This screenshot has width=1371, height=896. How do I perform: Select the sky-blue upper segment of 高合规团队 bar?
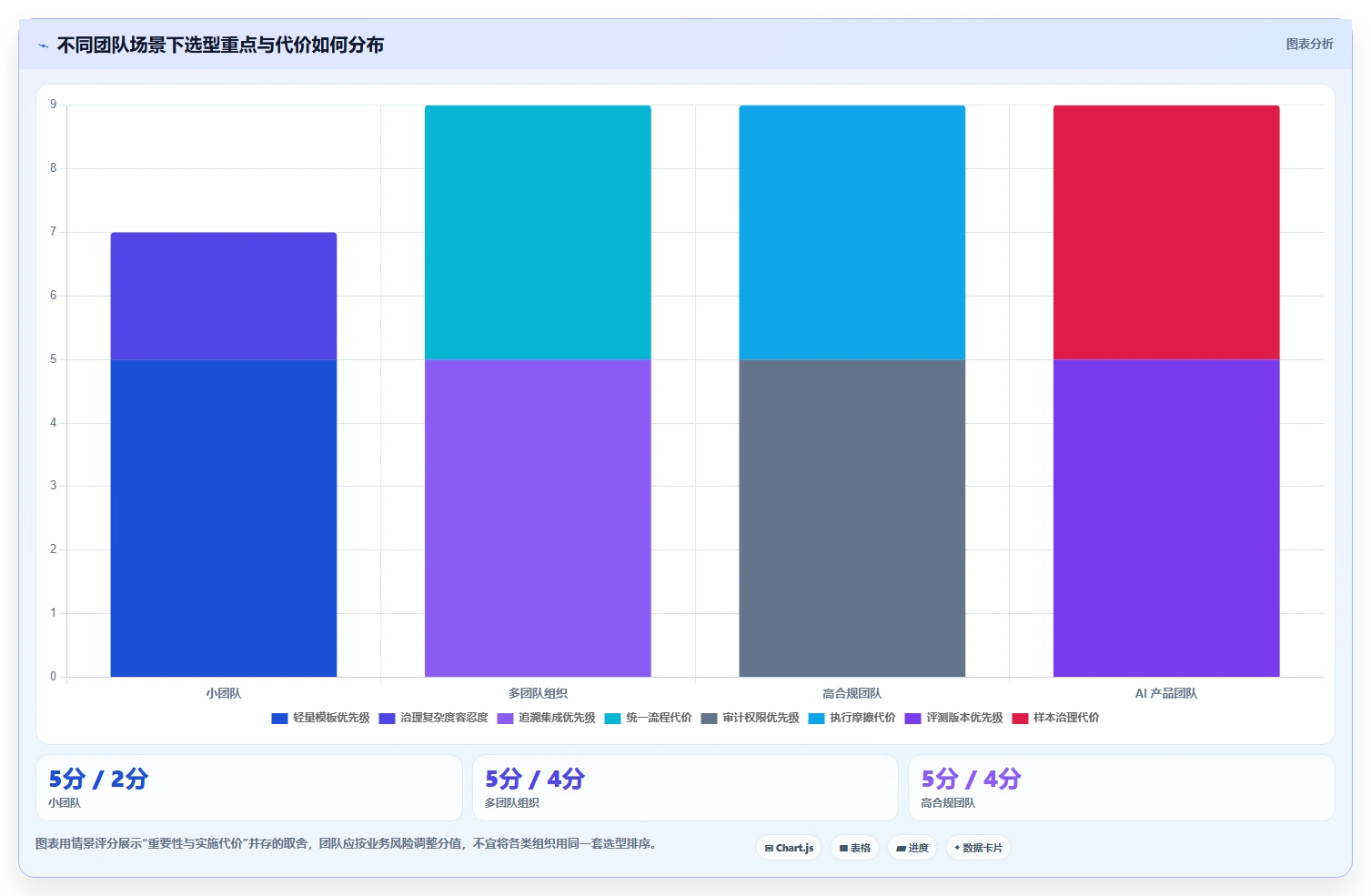tap(852, 232)
